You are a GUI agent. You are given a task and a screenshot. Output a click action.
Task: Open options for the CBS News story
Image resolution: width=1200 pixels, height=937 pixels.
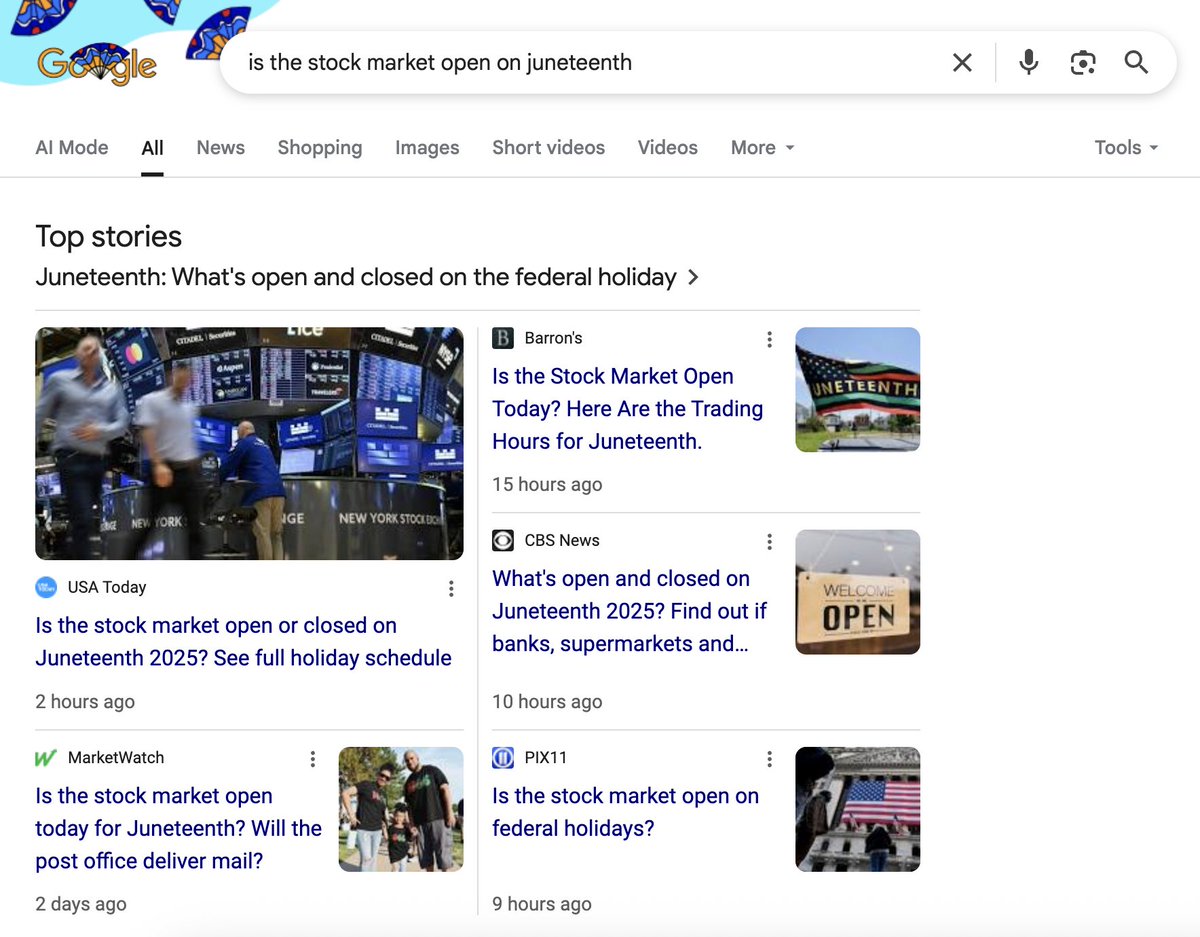click(x=769, y=541)
